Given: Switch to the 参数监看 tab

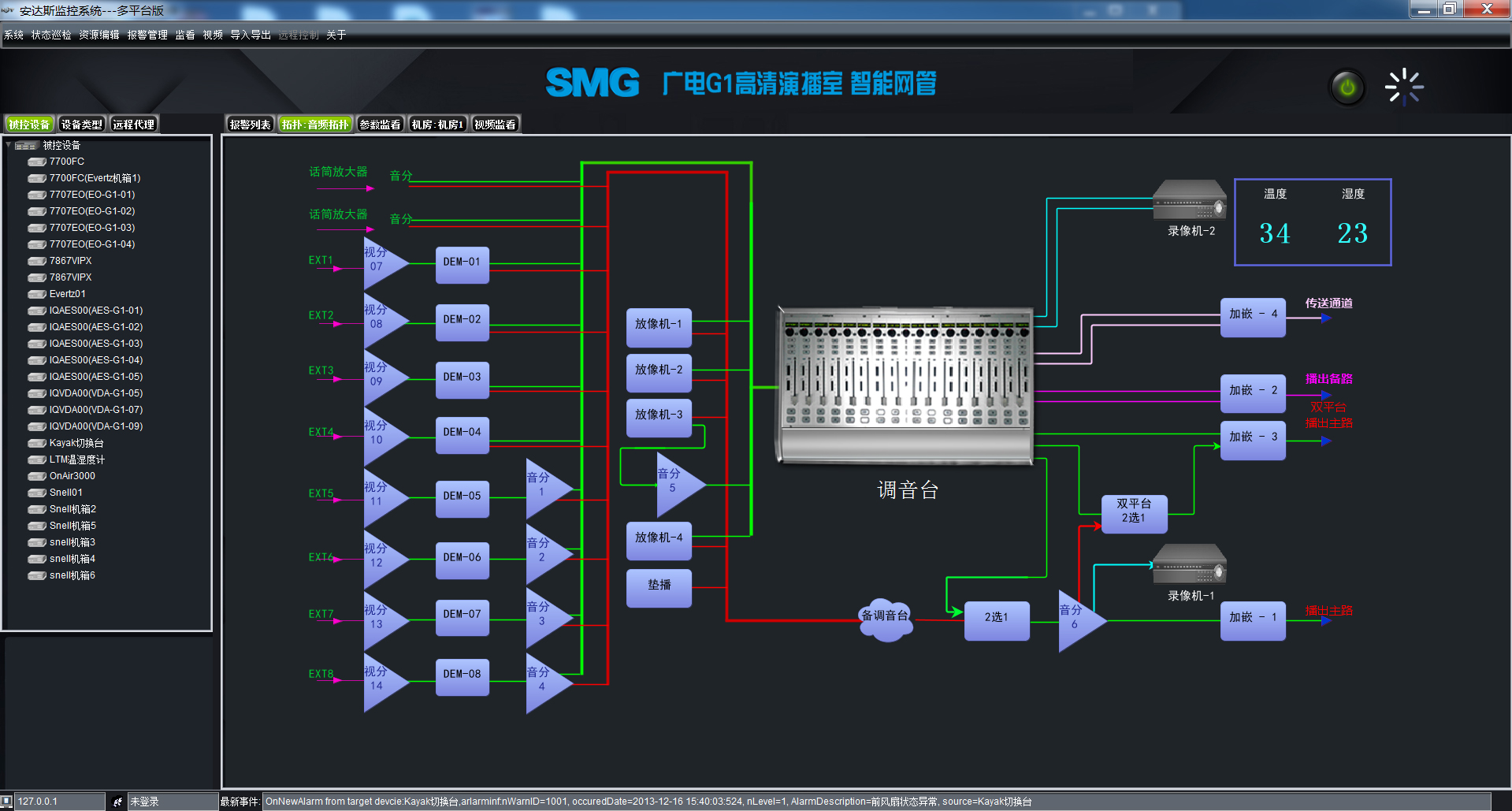Looking at the screenshot, I should tap(380, 125).
